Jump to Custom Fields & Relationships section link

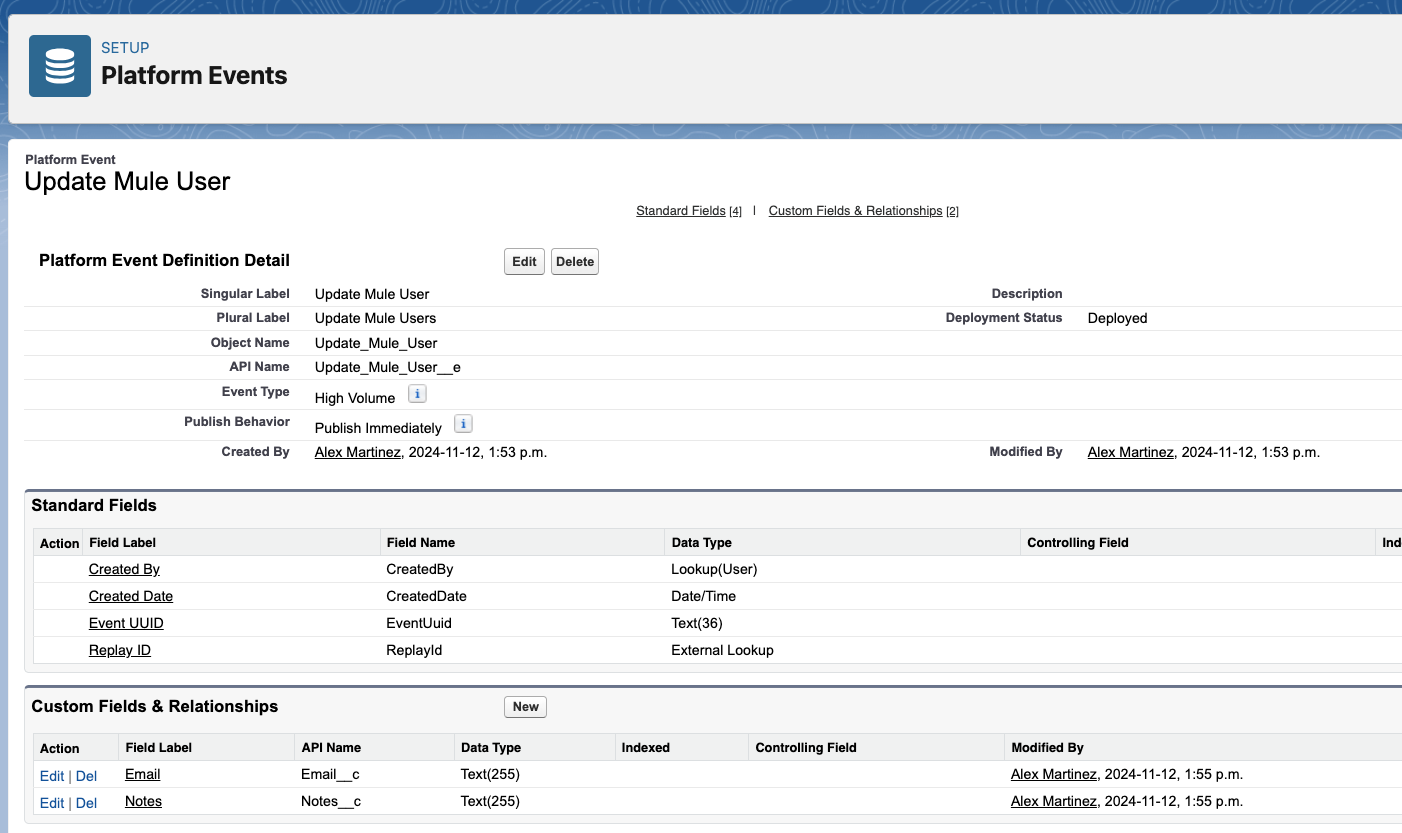(855, 210)
